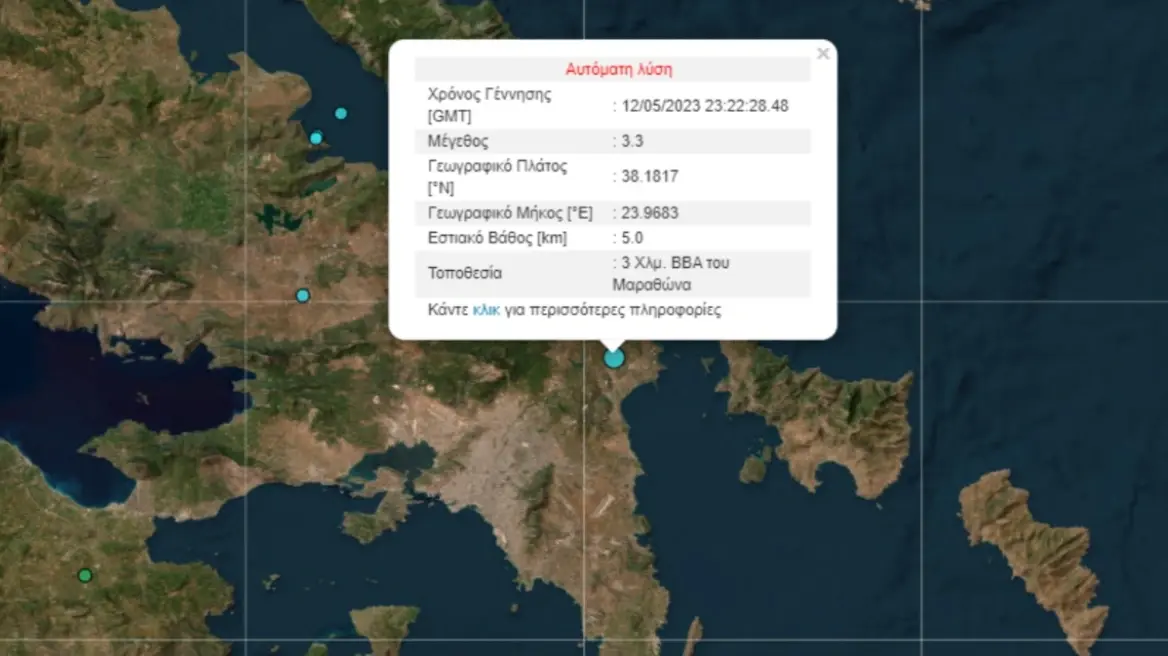Open the earthquake epicenter marker below the info window

click(614, 356)
